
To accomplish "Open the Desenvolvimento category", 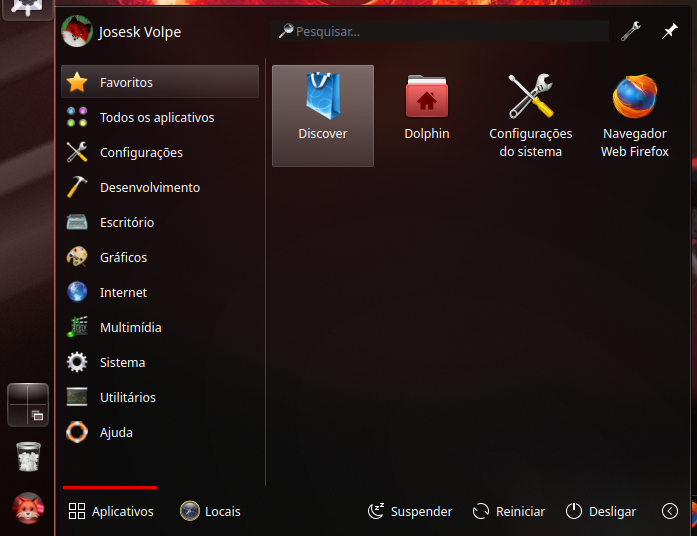I will click(160, 187).
